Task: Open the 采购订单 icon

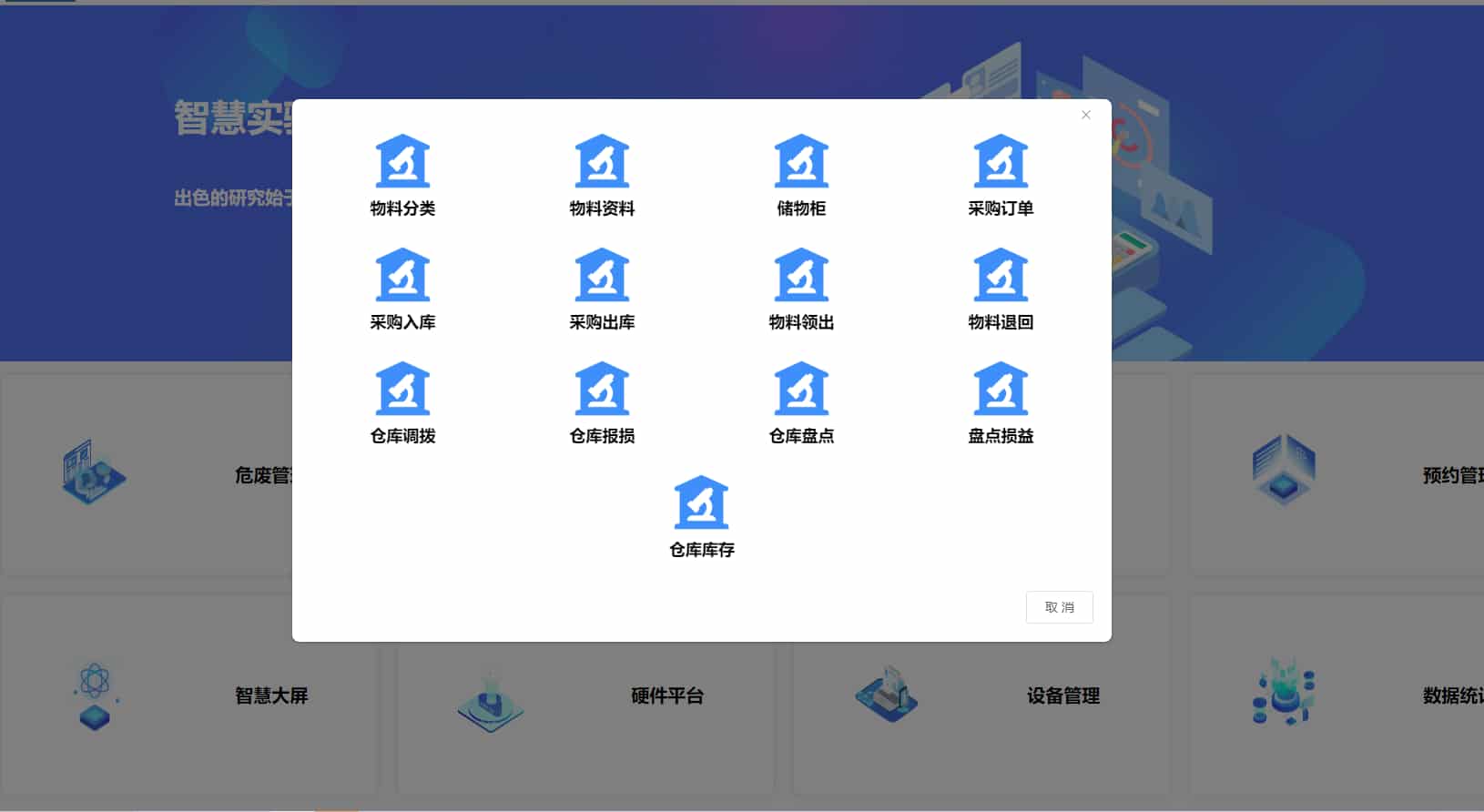Action: 1001,160
